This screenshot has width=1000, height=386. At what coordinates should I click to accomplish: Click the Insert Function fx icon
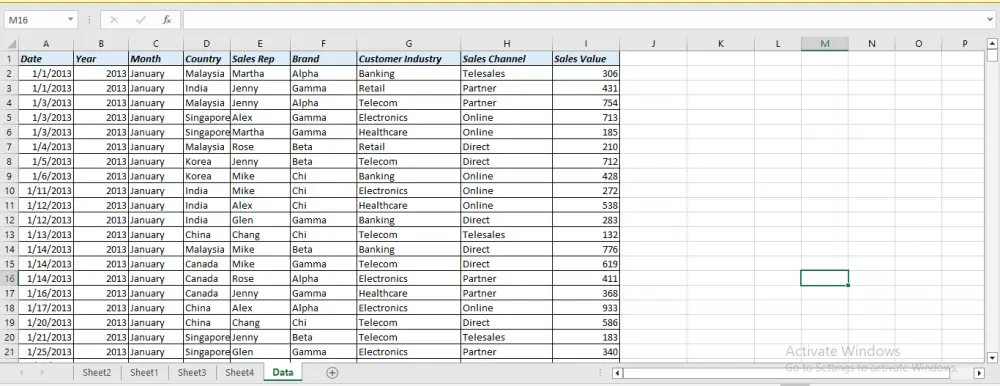[x=166, y=20]
